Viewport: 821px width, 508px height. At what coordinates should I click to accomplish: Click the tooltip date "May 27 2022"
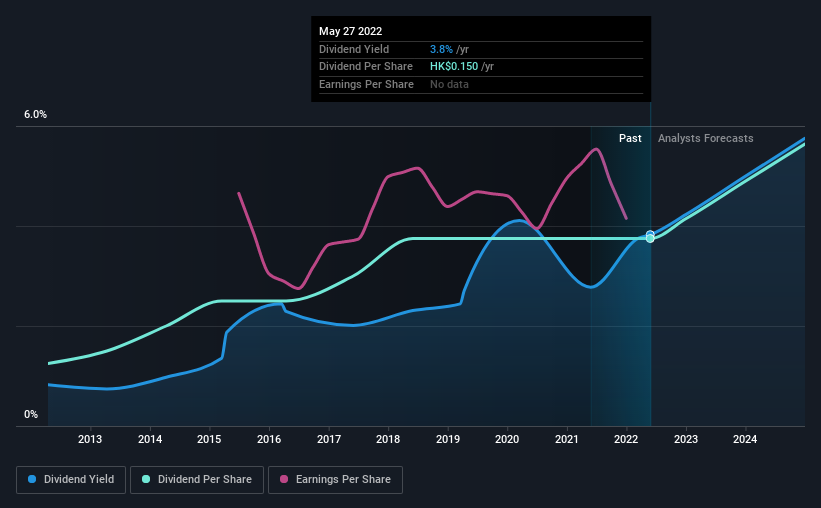click(352, 32)
